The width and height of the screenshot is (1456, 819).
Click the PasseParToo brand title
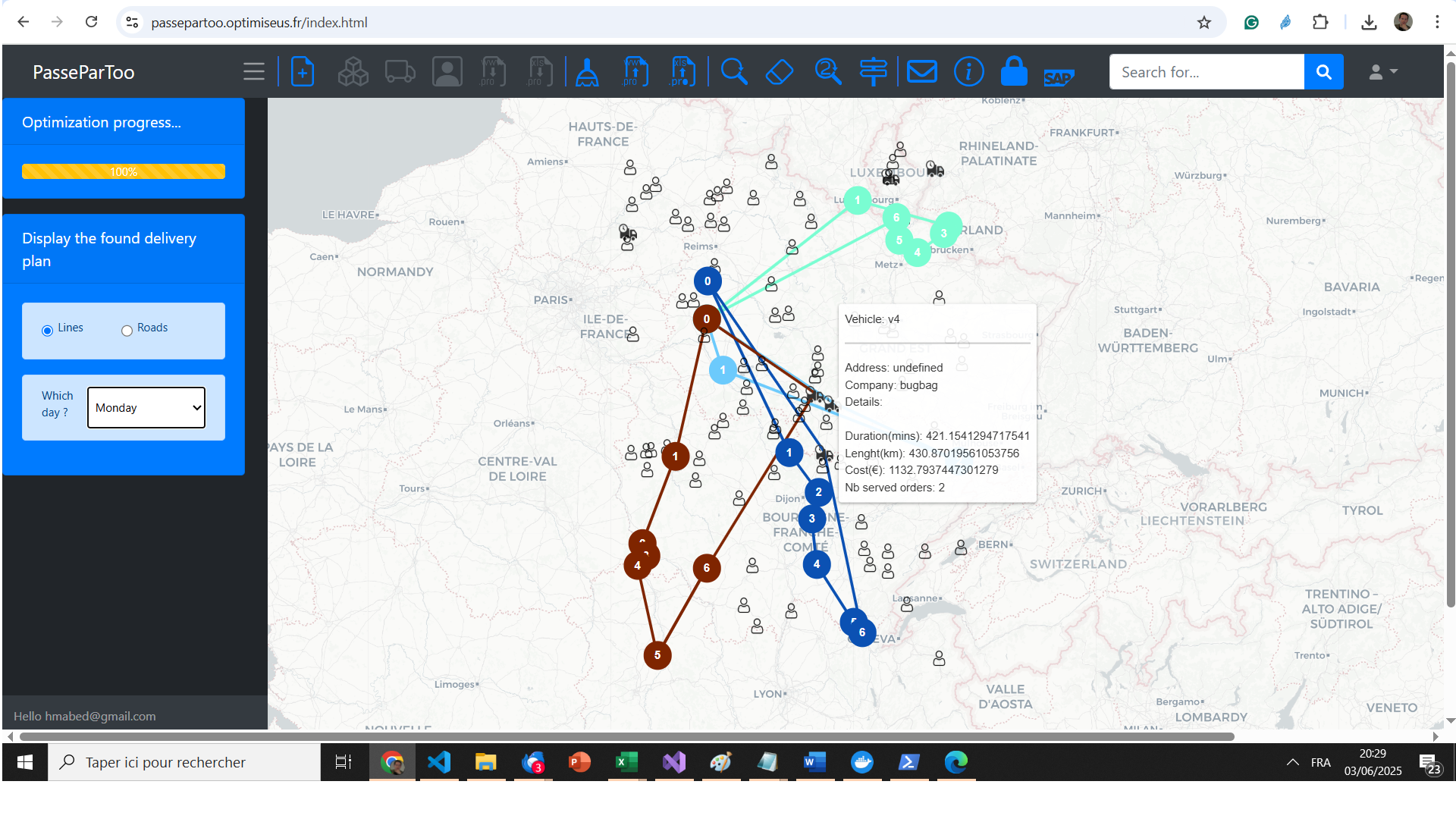pos(83,72)
